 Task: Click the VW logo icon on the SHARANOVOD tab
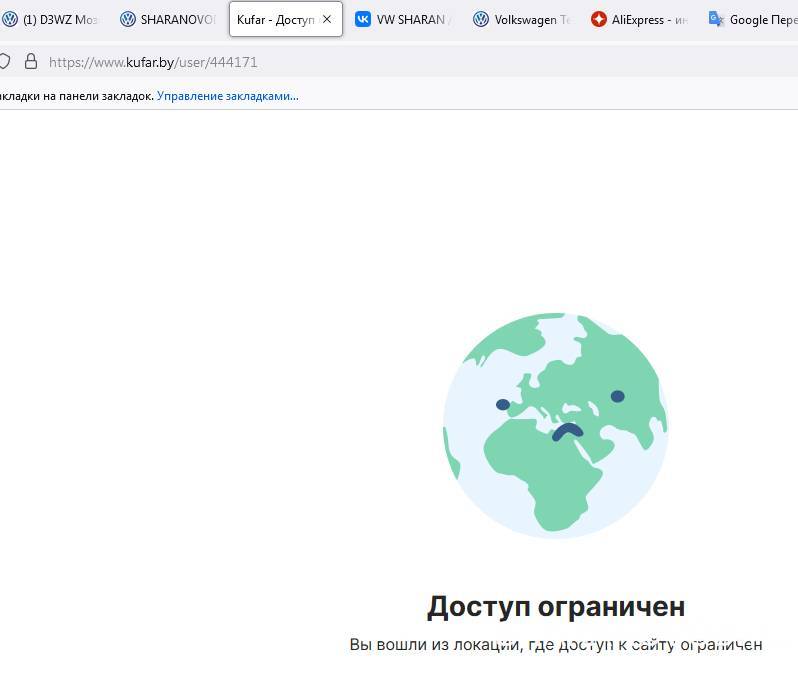(127, 19)
